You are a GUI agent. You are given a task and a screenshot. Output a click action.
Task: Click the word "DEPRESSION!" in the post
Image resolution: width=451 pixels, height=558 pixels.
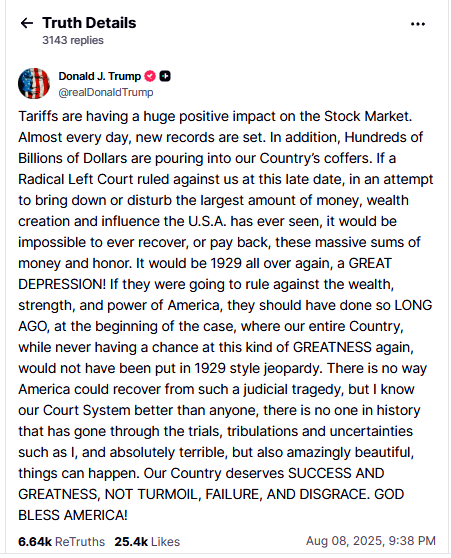62,284
